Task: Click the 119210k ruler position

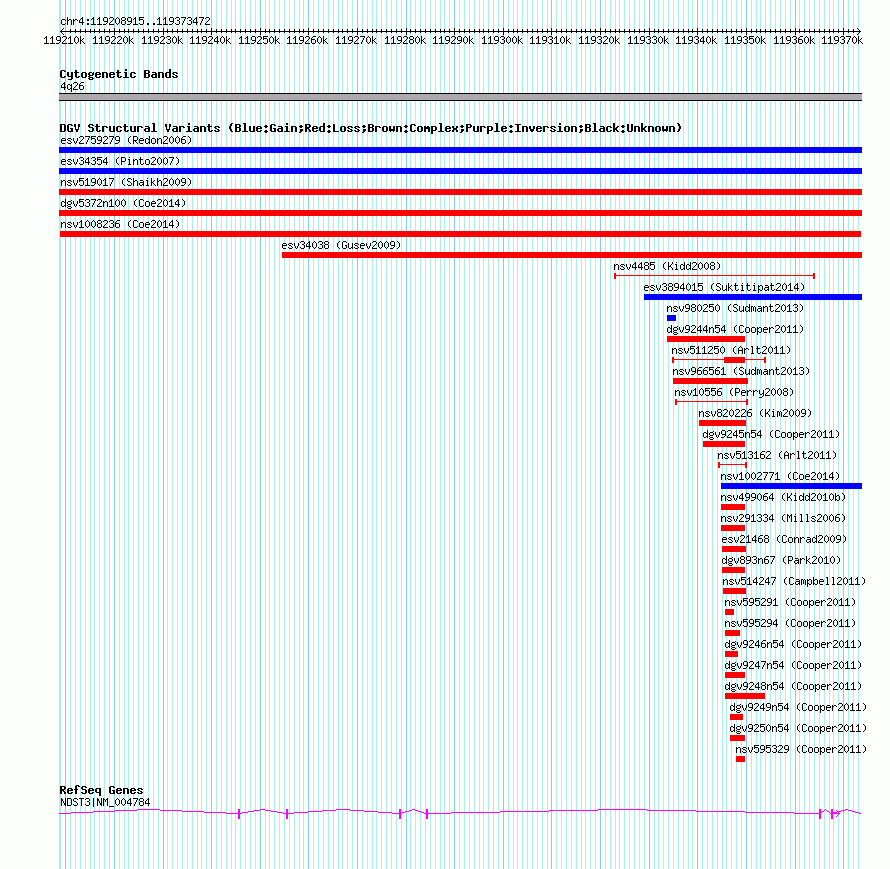Action: point(64,40)
